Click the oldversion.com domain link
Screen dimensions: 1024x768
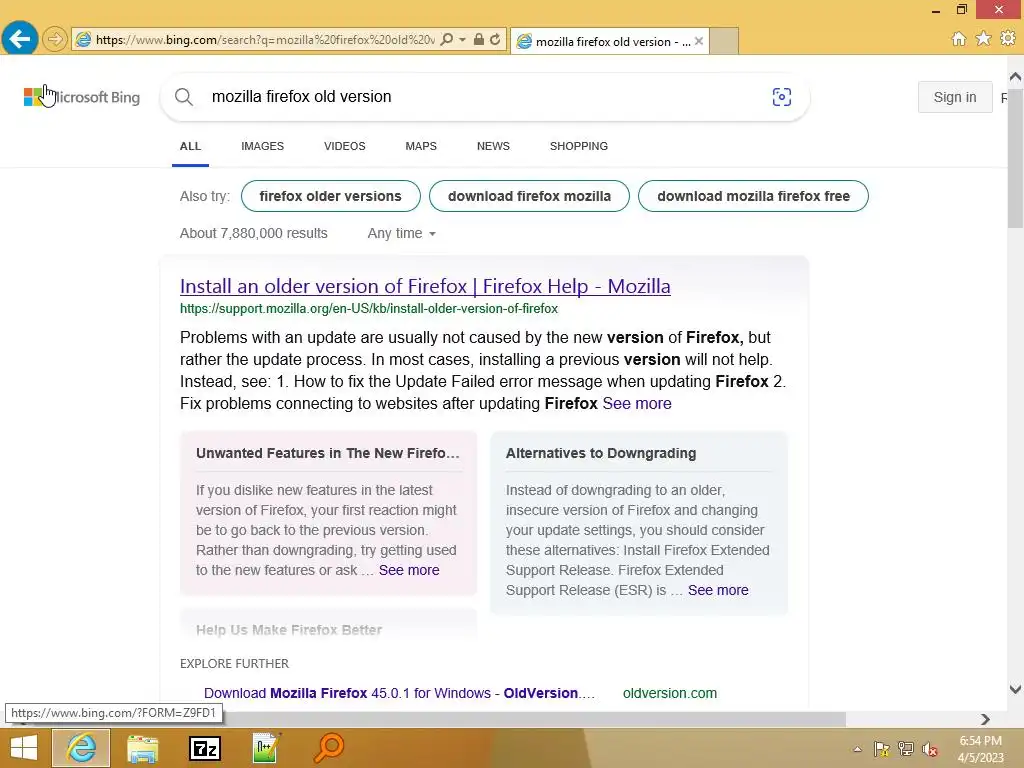pos(669,693)
